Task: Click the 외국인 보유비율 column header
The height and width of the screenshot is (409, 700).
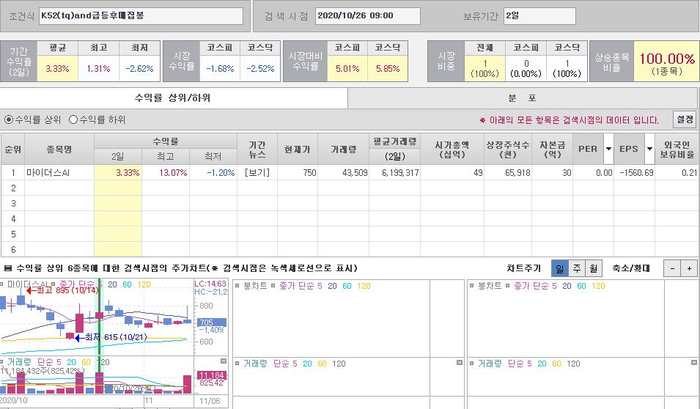Action: [676, 149]
